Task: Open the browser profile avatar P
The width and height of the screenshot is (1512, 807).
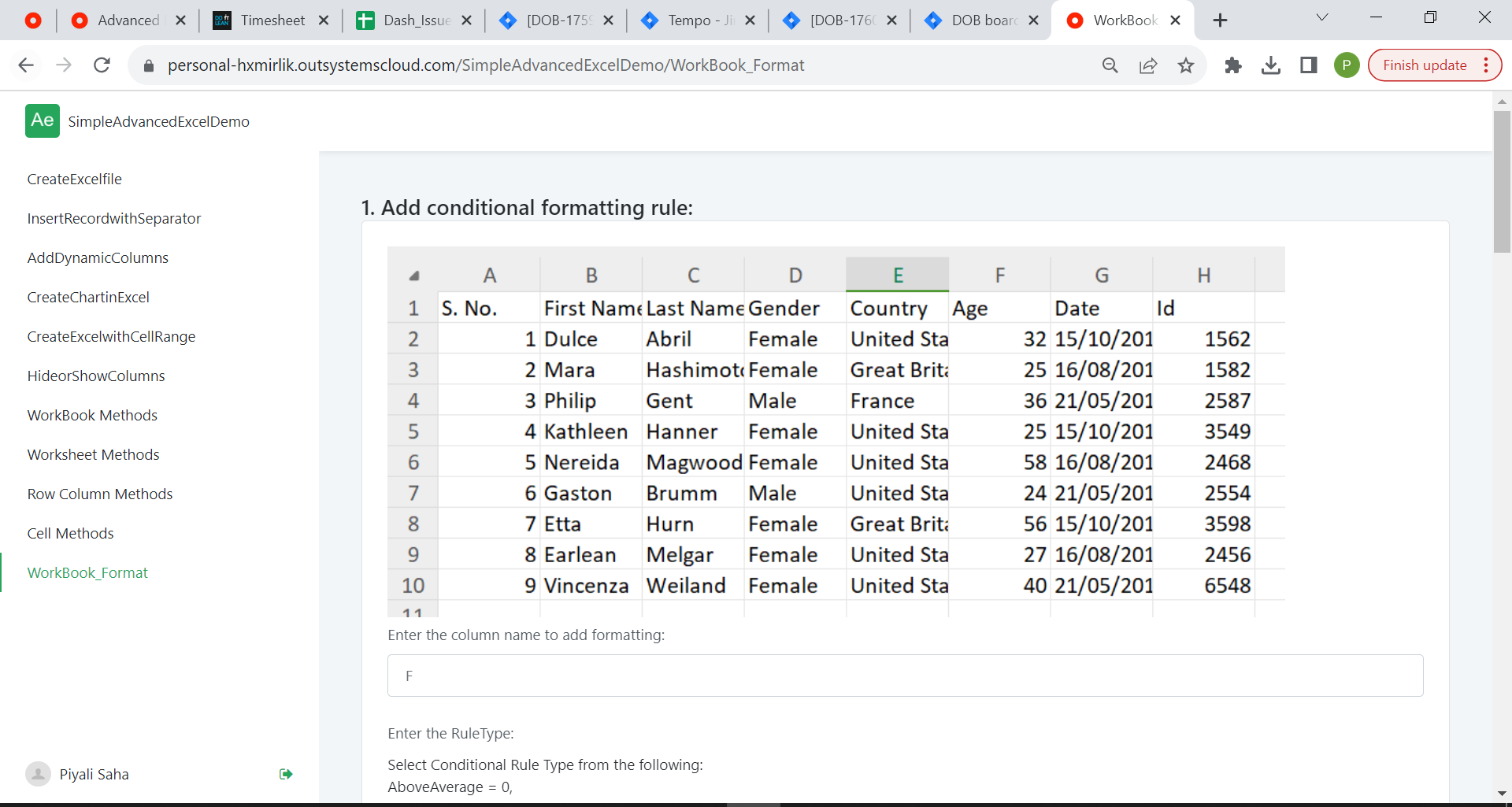Action: [1347, 65]
